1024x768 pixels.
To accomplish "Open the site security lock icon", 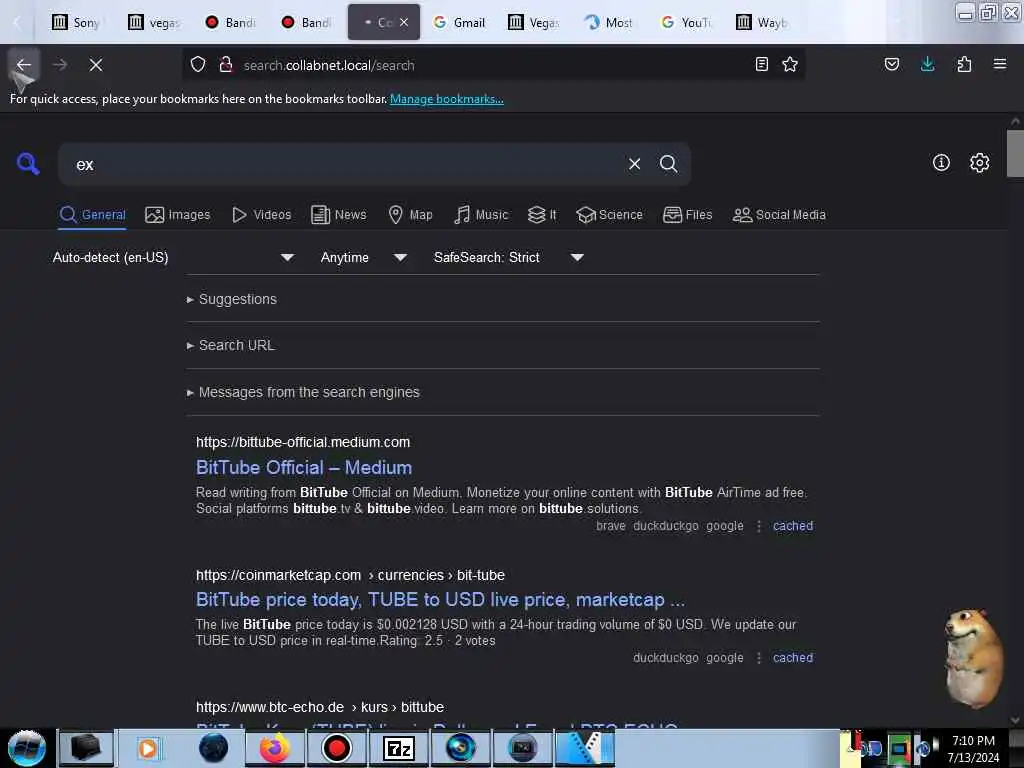I will [226, 65].
